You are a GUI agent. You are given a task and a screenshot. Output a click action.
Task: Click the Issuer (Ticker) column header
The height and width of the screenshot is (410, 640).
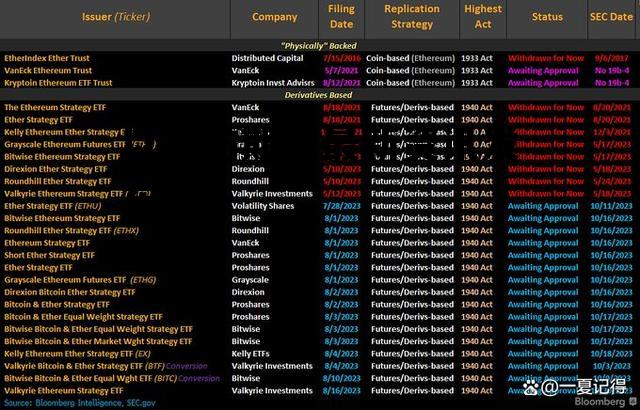[116, 17]
